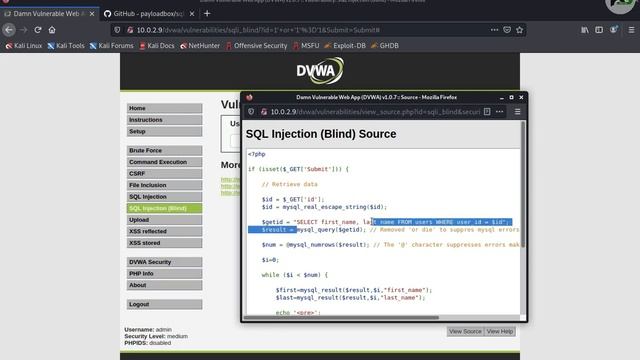
Task: Open page actions dots in Source popup
Action: click(500, 111)
